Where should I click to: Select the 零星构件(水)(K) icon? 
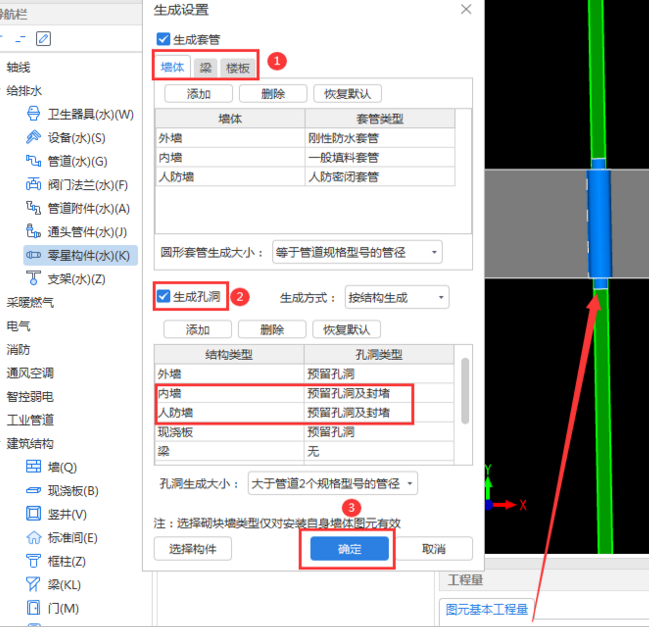[33, 255]
